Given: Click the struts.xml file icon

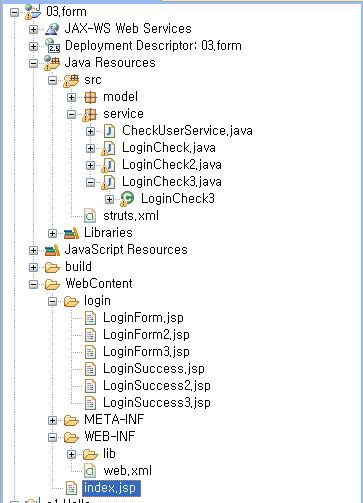Looking at the screenshot, I should (x=90, y=216).
